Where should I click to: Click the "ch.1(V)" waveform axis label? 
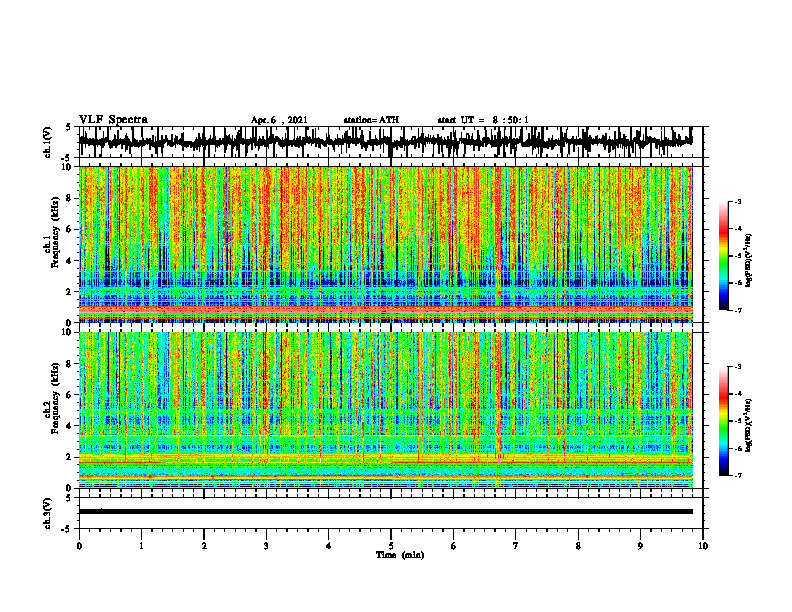48,142
